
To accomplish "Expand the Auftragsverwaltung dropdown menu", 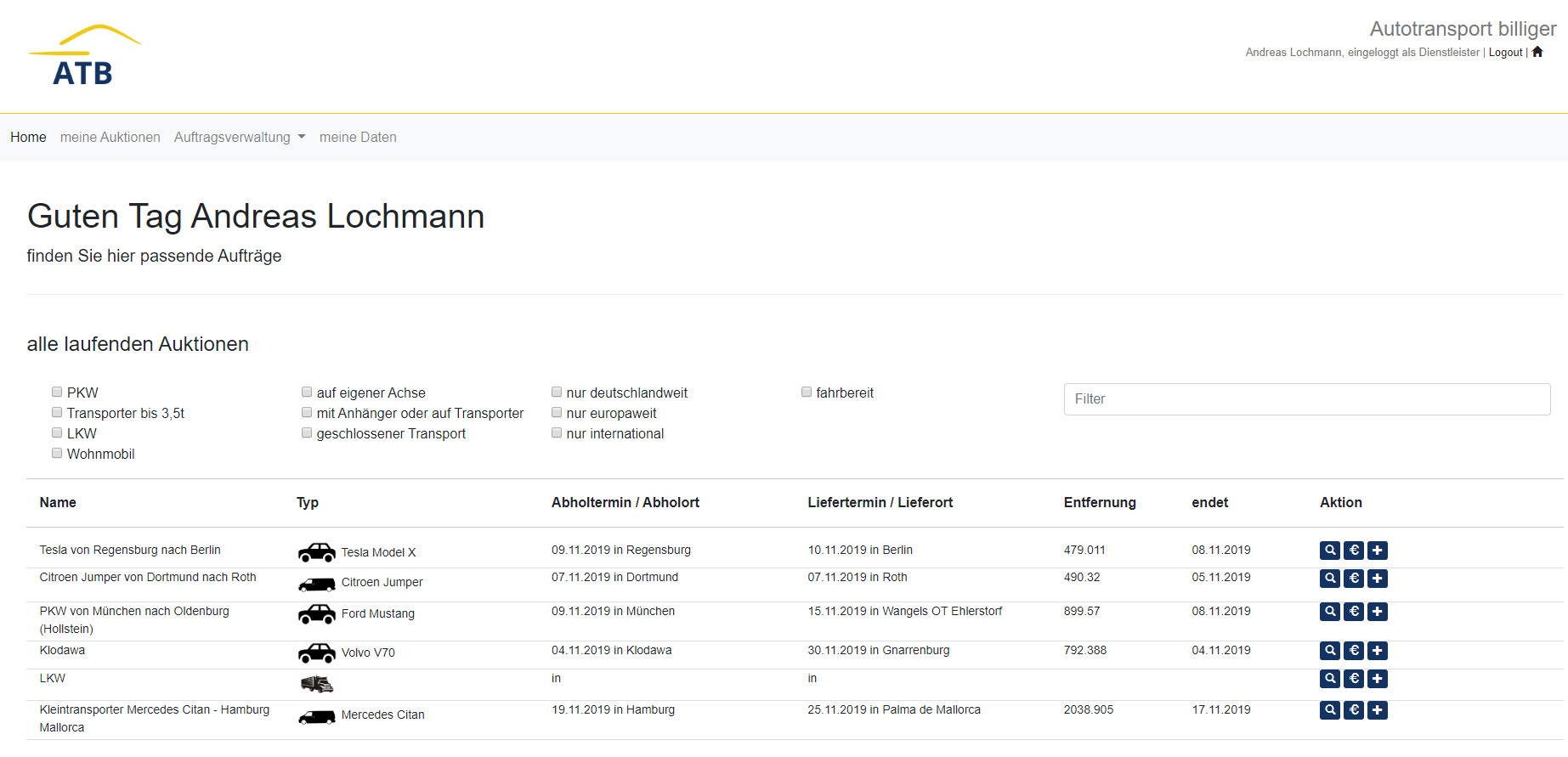I will tap(239, 138).
